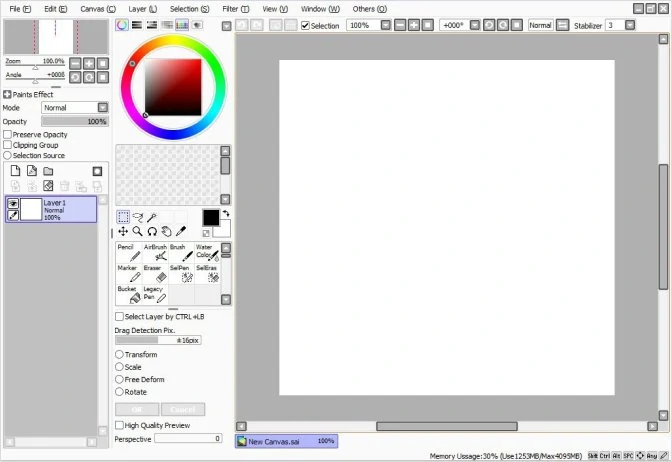Select the rectangular Selection tool
The image size is (672, 462).
point(123,217)
